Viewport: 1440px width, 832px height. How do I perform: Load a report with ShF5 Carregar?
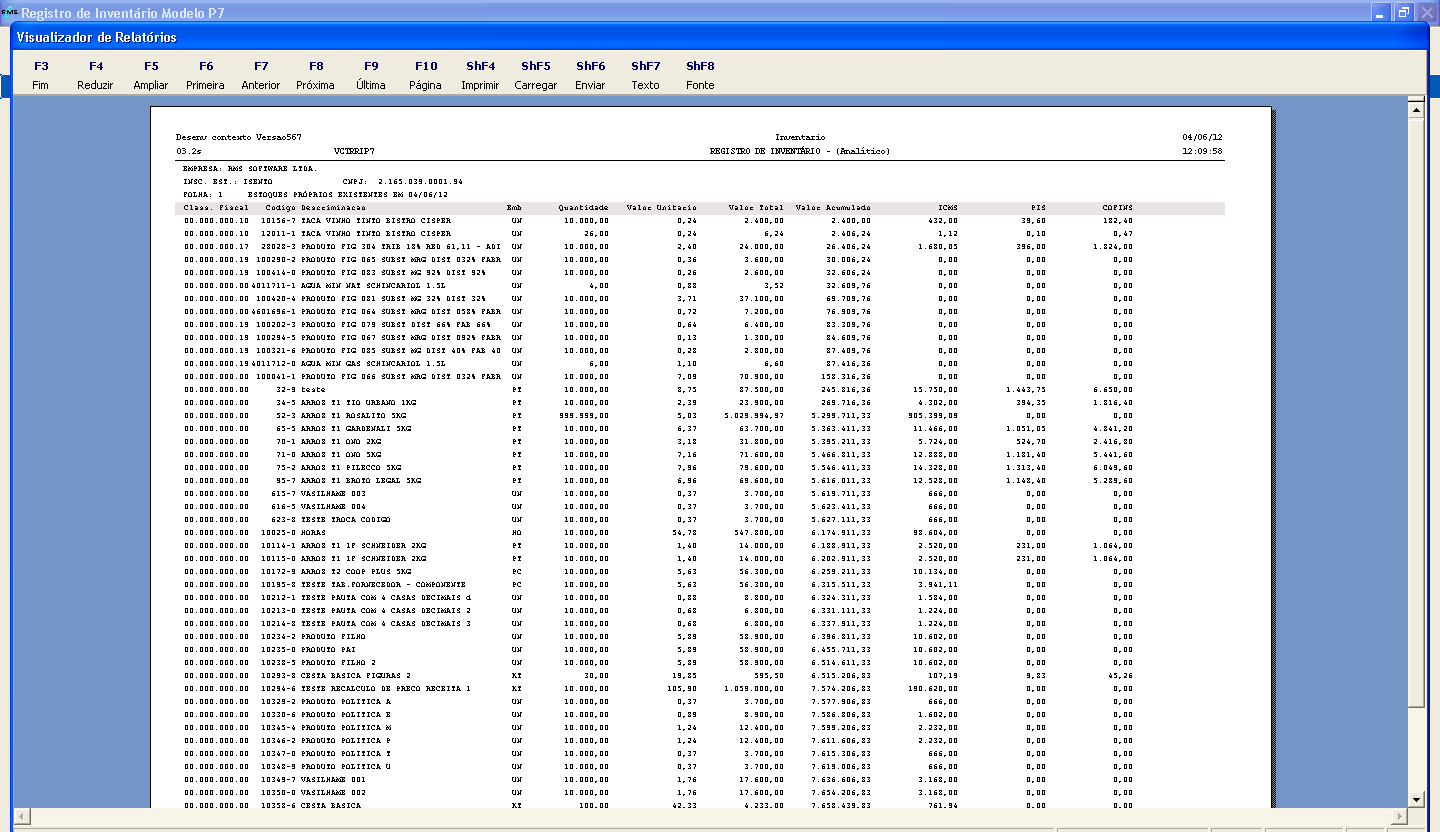536,75
